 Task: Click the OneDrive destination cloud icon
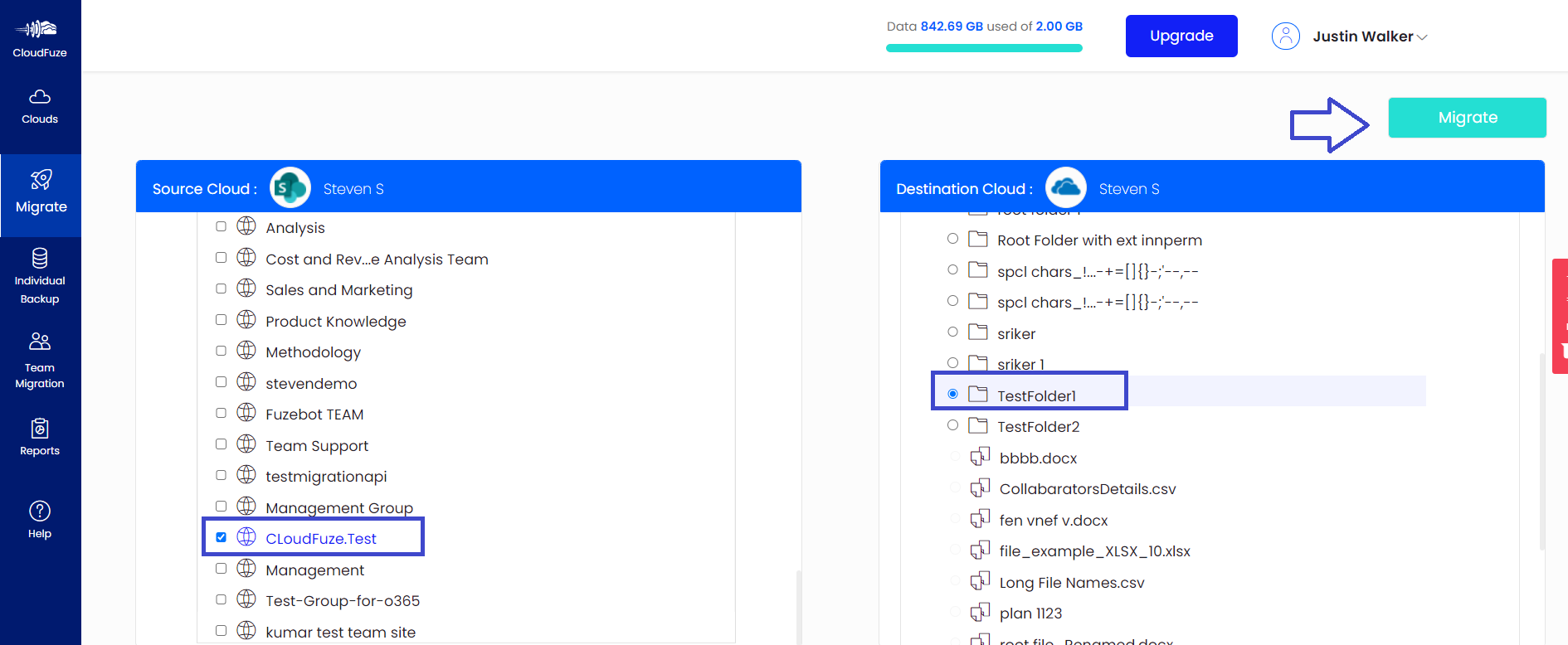pos(1066,188)
